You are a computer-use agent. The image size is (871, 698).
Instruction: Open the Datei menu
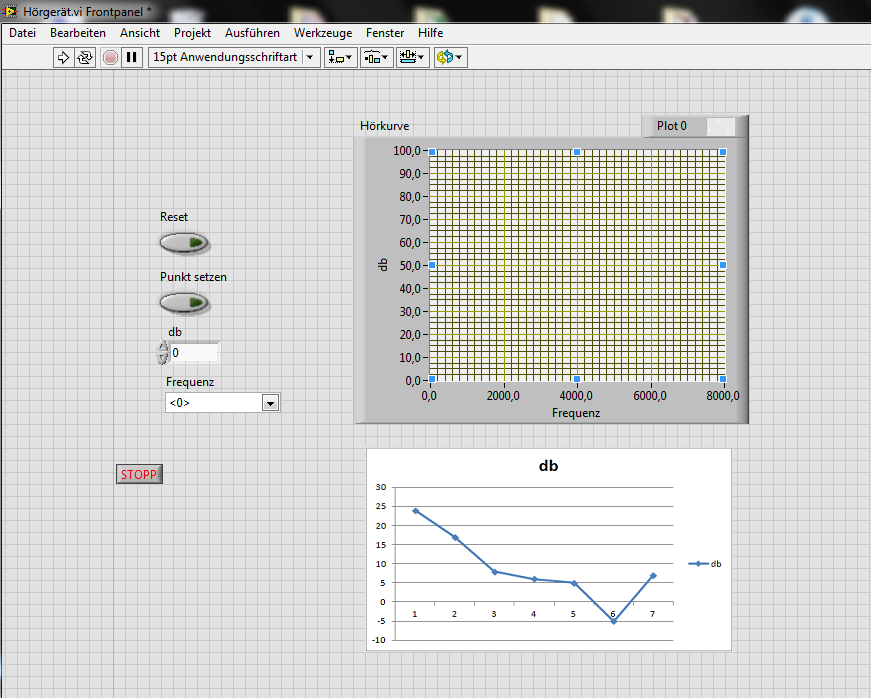point(23,33)
